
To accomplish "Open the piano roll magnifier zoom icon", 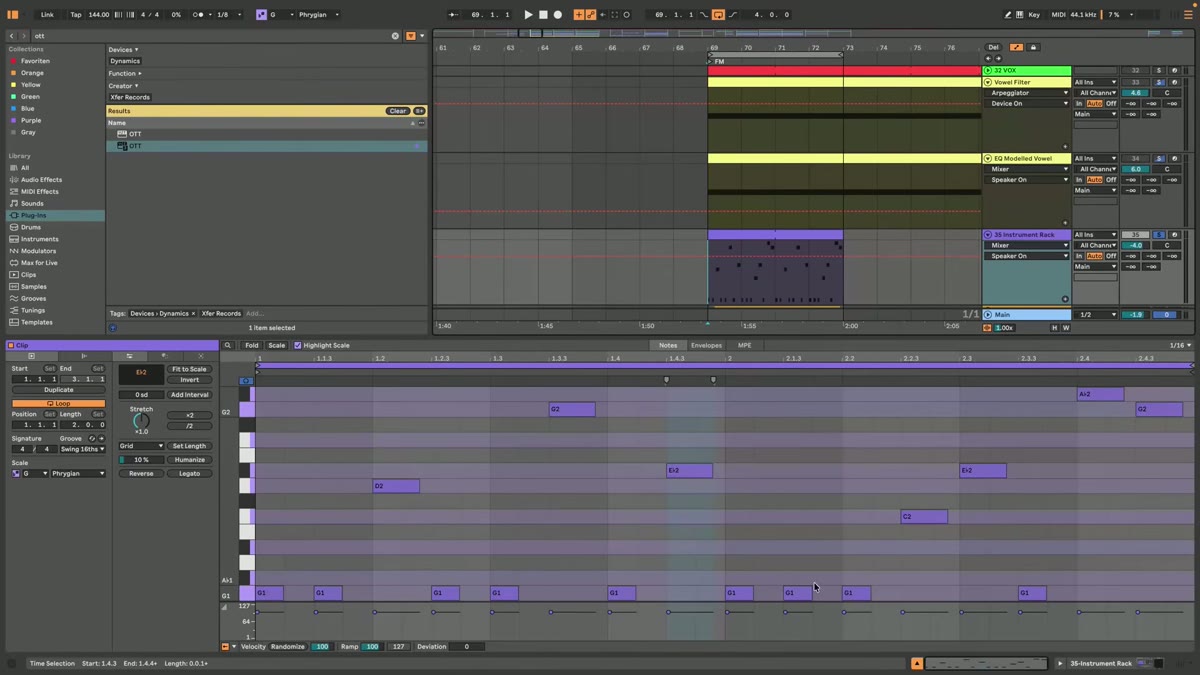I will coord(228,345).
